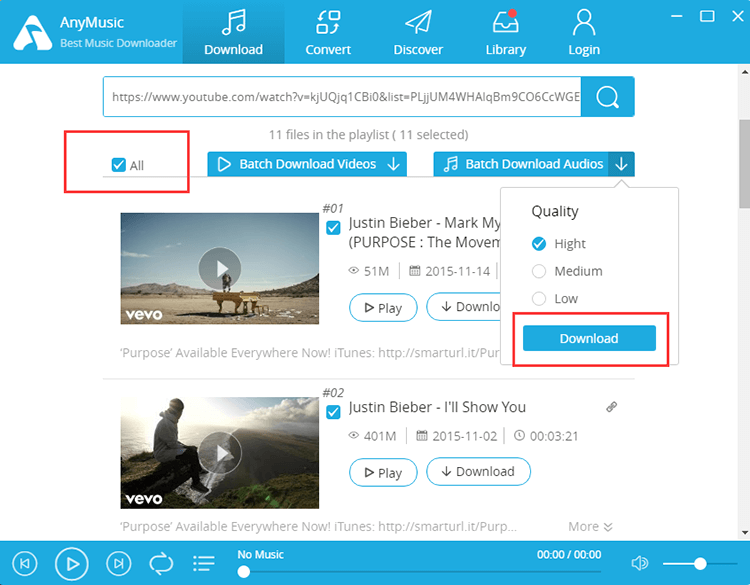Open the Discover tab
The width and height of the screenshot is (750, 585).
[418, 32]
